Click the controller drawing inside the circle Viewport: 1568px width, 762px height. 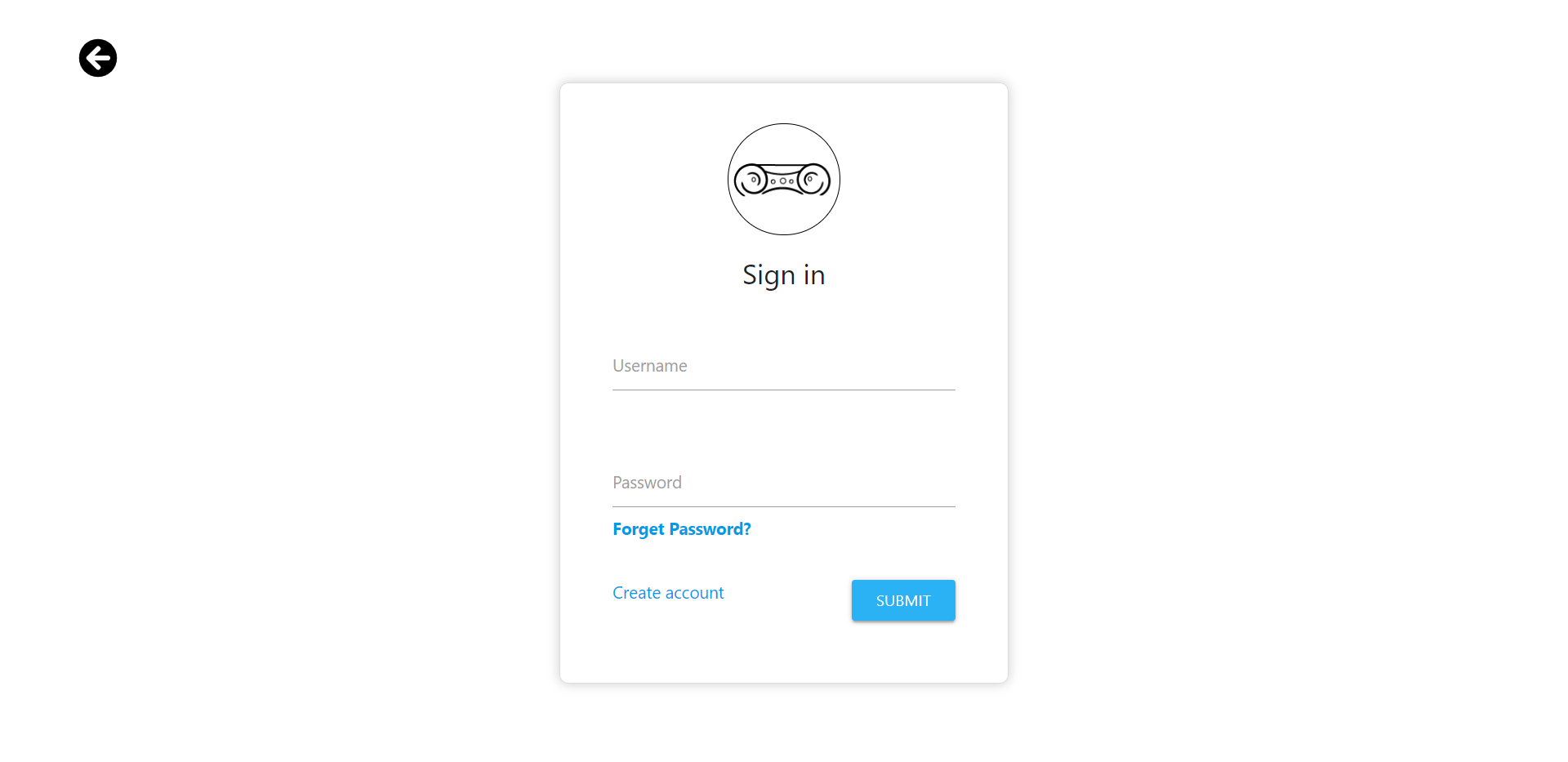coord(782,180)
